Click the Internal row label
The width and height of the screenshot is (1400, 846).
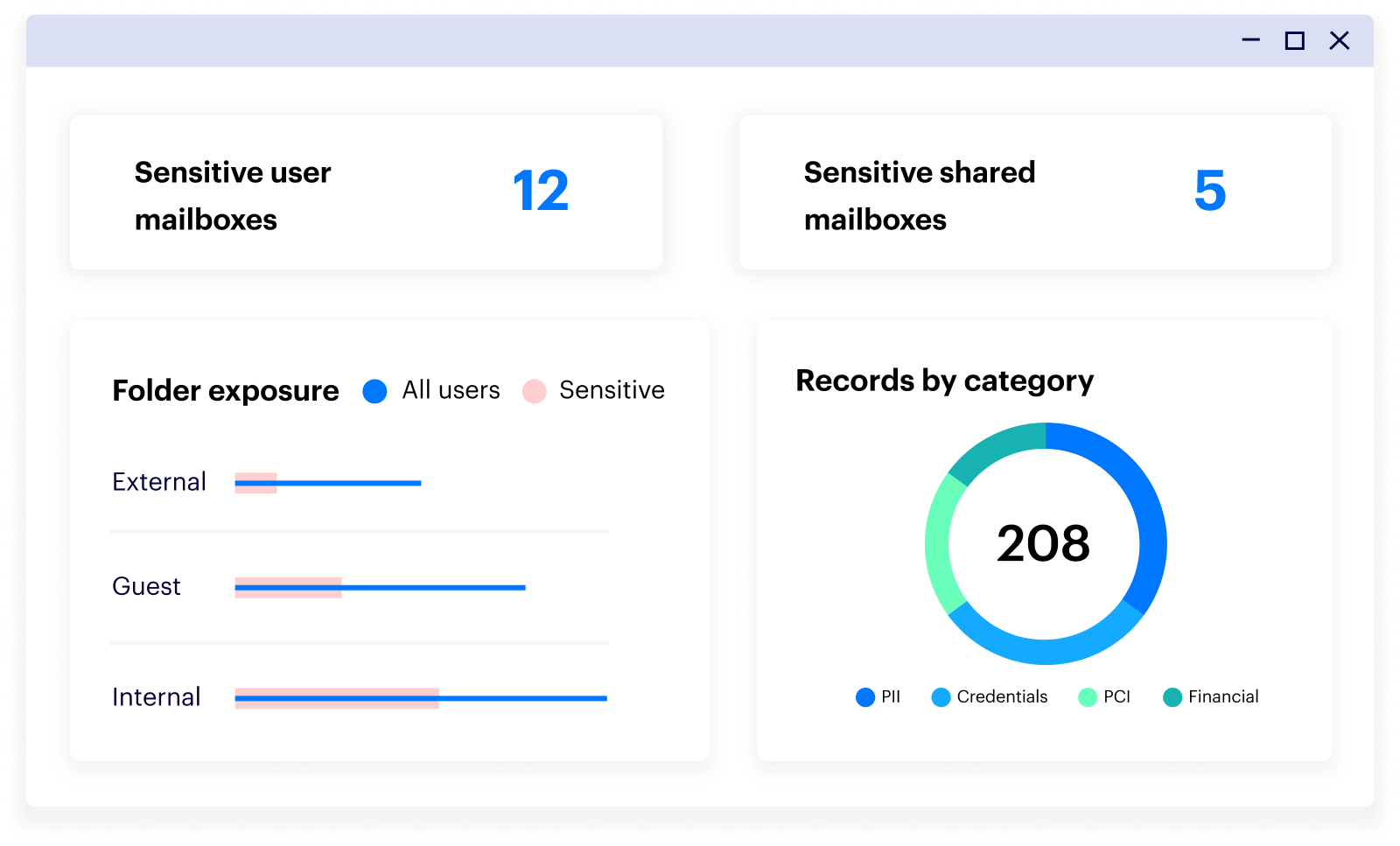[157, 697]
